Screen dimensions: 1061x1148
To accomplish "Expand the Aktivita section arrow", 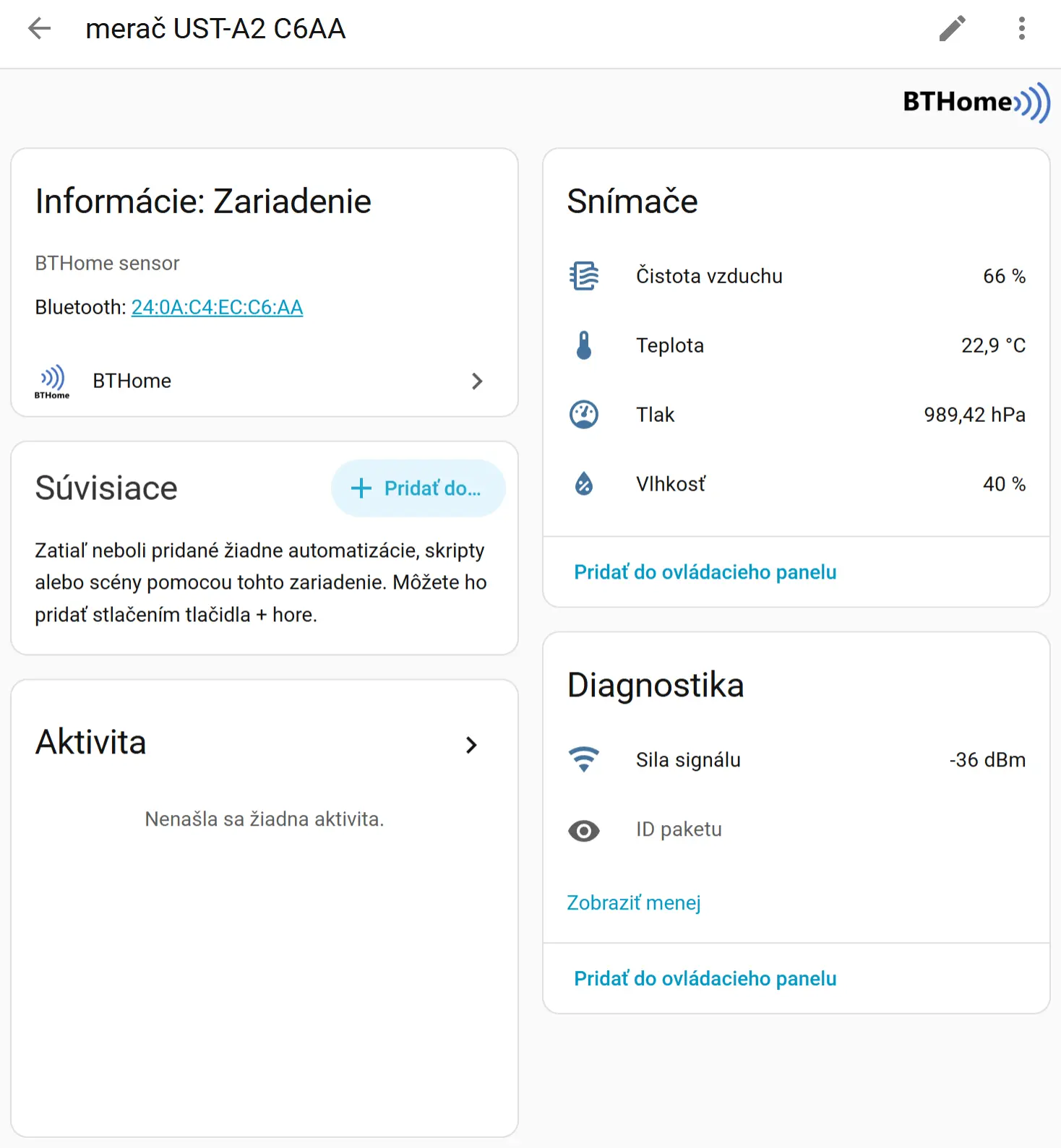I will point(472,745).
